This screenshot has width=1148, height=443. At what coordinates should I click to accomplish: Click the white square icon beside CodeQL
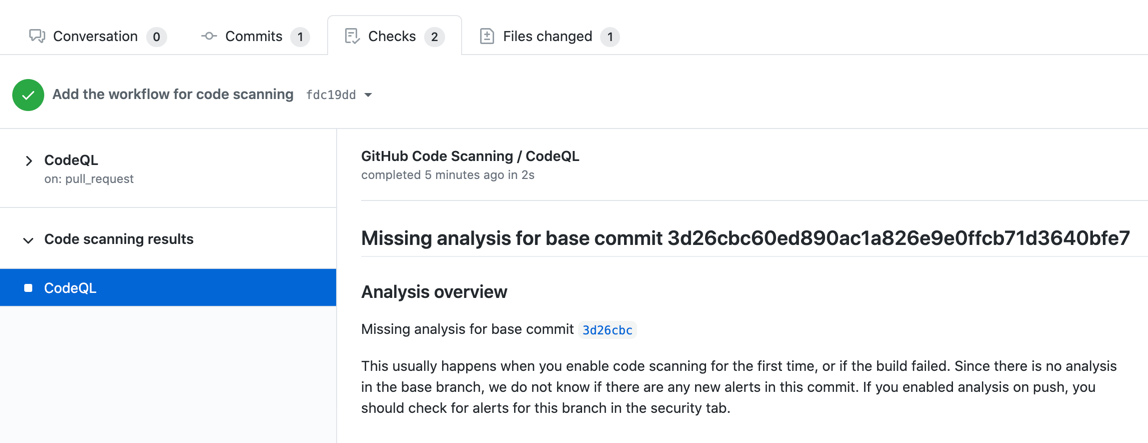[x=28, y=288]
